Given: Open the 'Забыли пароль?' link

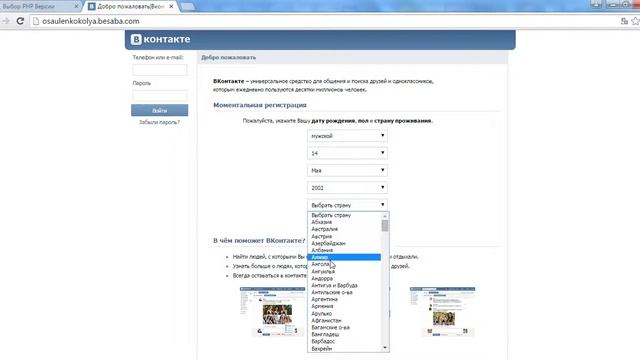Looking at the screenshot, I should point(159,122).
